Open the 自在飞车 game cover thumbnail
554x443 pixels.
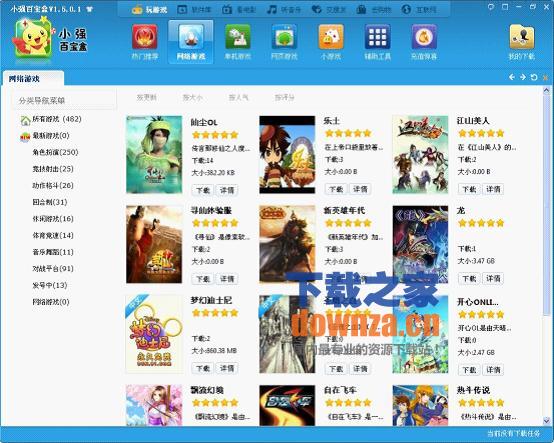(287, 405)
